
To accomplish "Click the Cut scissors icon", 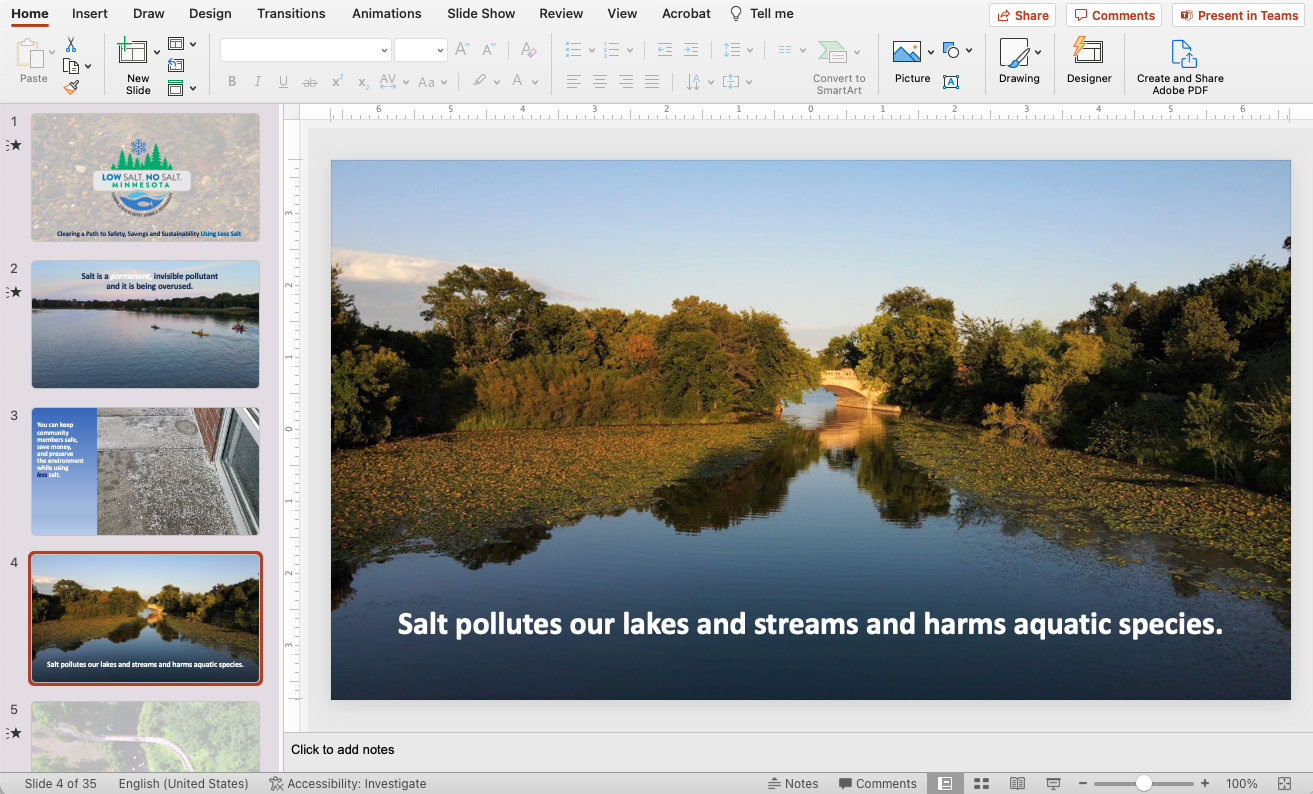I will point(71,45).
